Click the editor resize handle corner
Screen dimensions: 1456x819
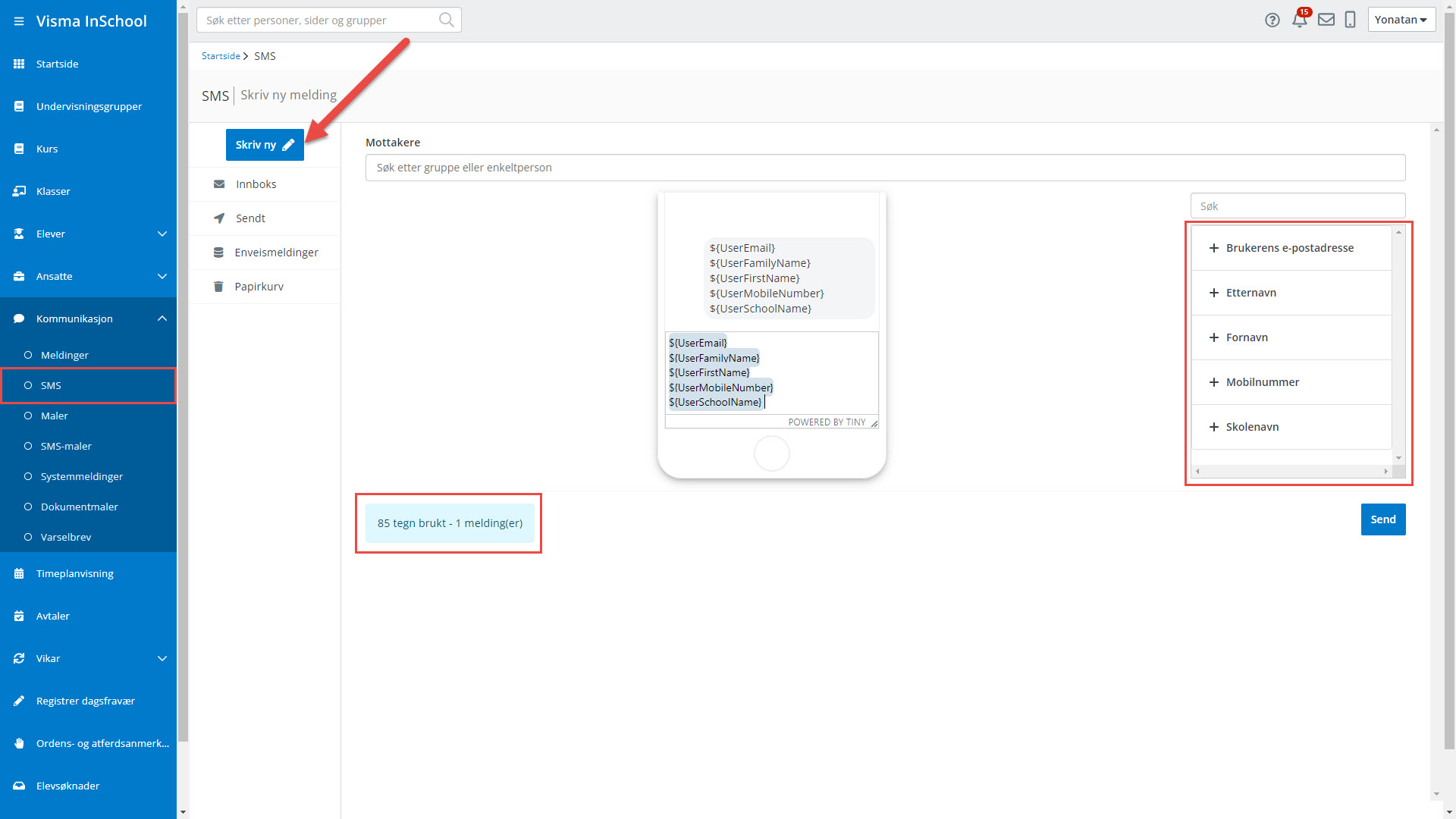[874, 423]
